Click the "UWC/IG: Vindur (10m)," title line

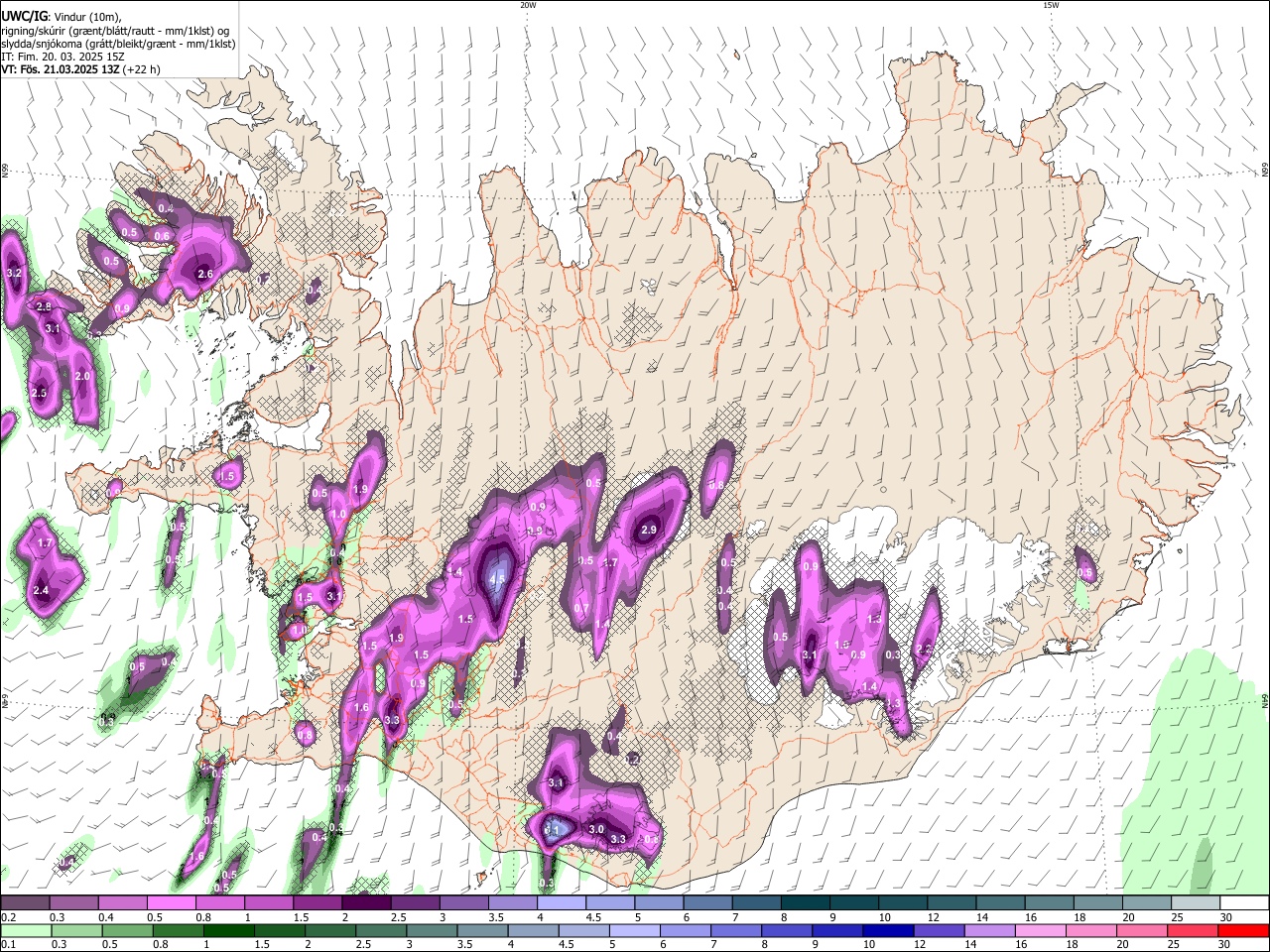click(61, 16)
